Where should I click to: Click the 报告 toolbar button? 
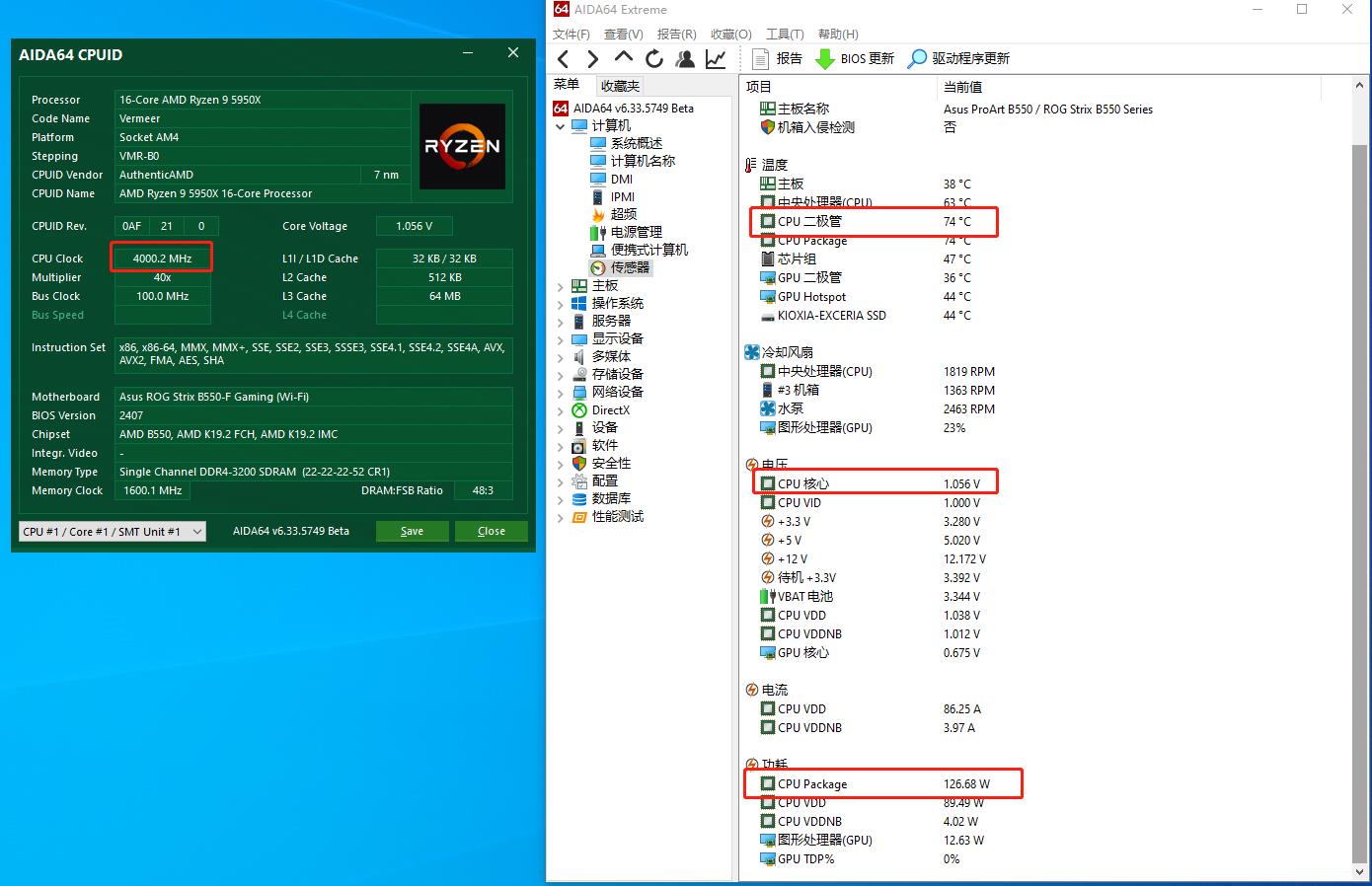click(x=778, y=59)
